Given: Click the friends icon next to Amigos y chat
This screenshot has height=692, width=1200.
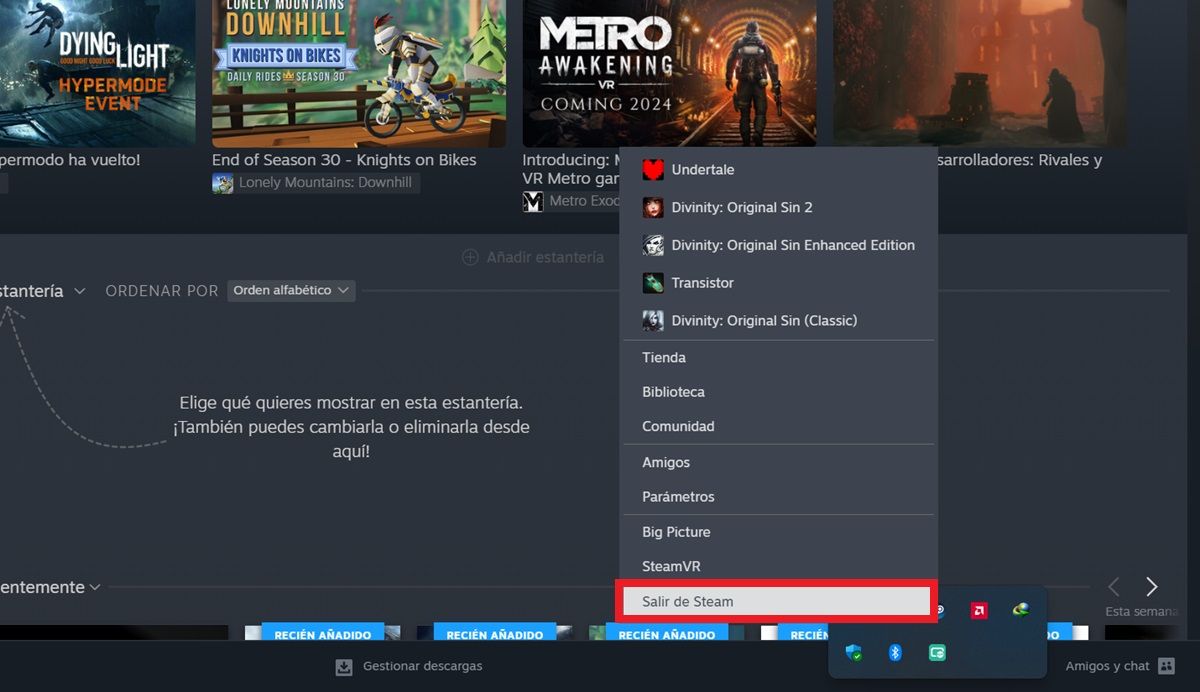Looking at the screenshot, I should [1166, 666].
